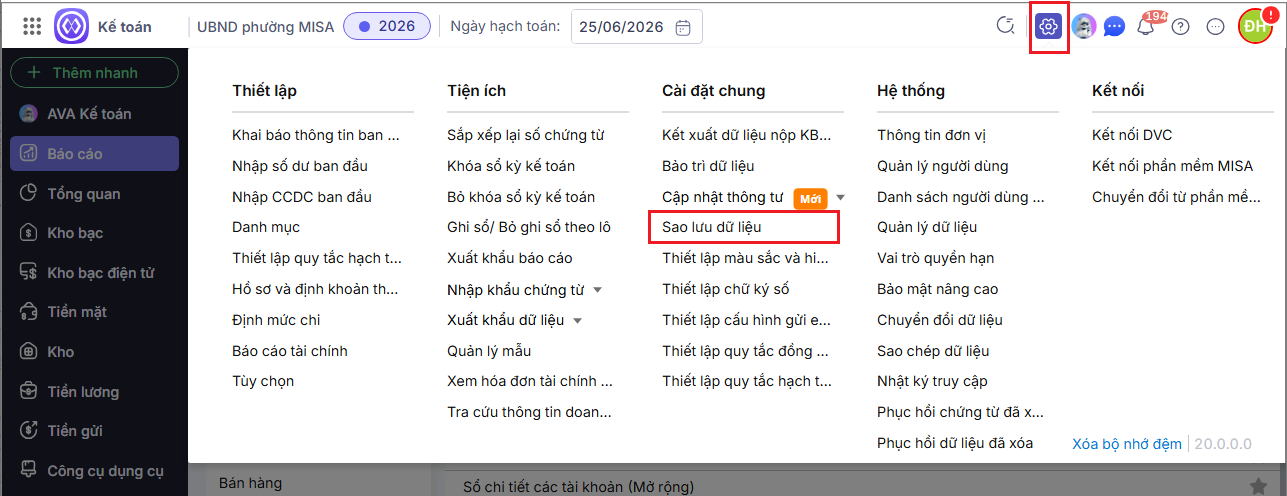Screen dimensions: 1287x496
Task: Open Thiết lập chữ ký số
Action: pos(726,289)
